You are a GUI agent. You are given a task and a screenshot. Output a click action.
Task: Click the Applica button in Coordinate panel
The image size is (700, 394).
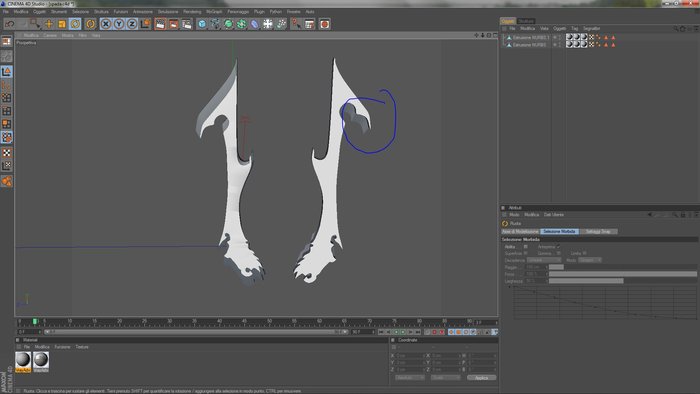(481, 378)
